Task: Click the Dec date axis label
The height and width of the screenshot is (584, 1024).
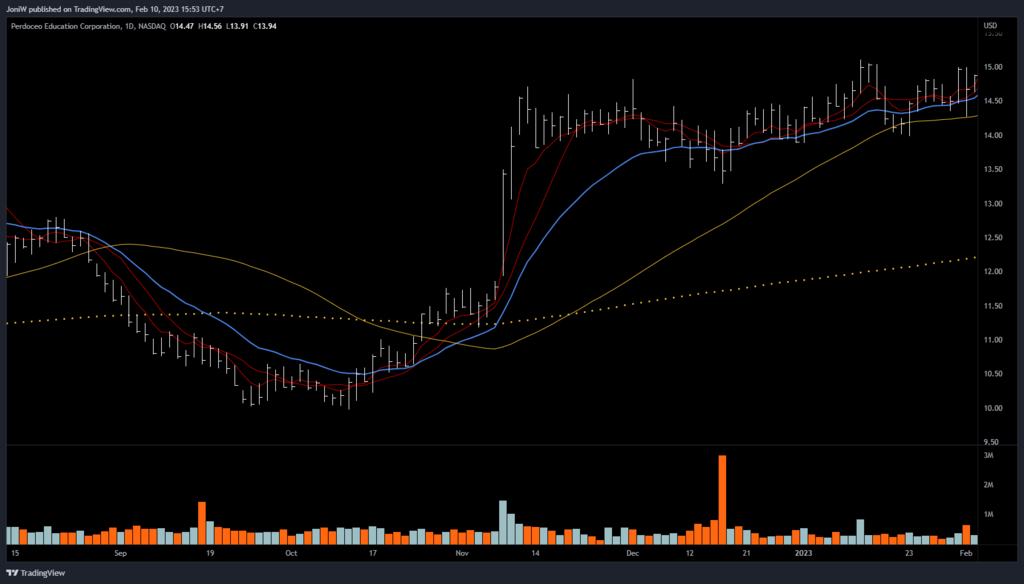Action: point(632,552)
